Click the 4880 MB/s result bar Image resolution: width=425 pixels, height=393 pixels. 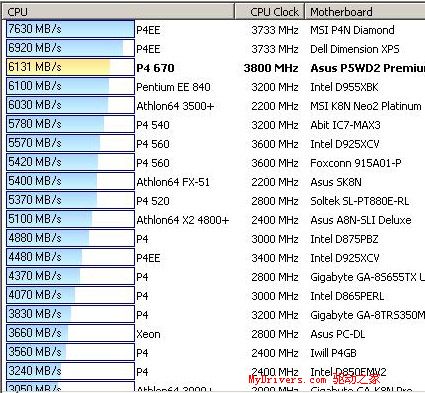click(x=70, y=238)
